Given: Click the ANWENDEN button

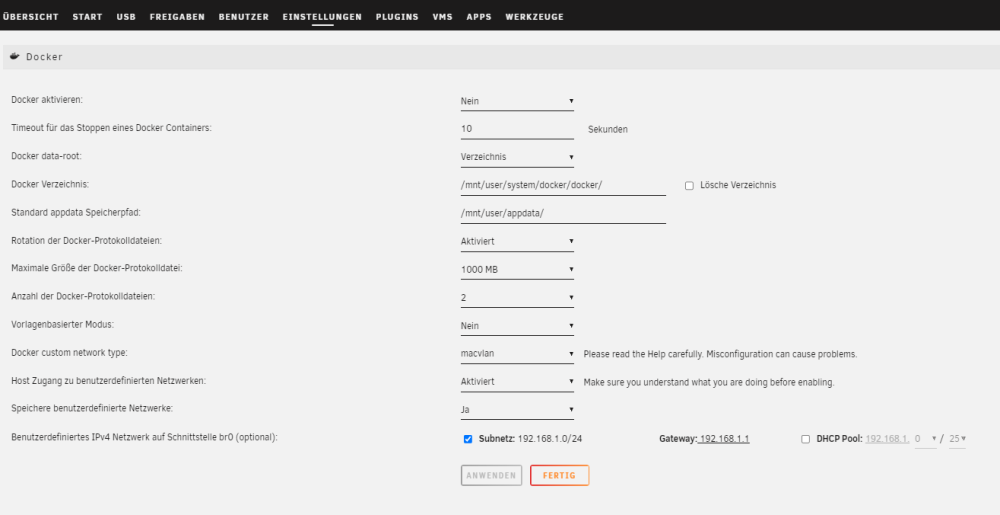Looking at the screenshot, I should tap(491, 475).
